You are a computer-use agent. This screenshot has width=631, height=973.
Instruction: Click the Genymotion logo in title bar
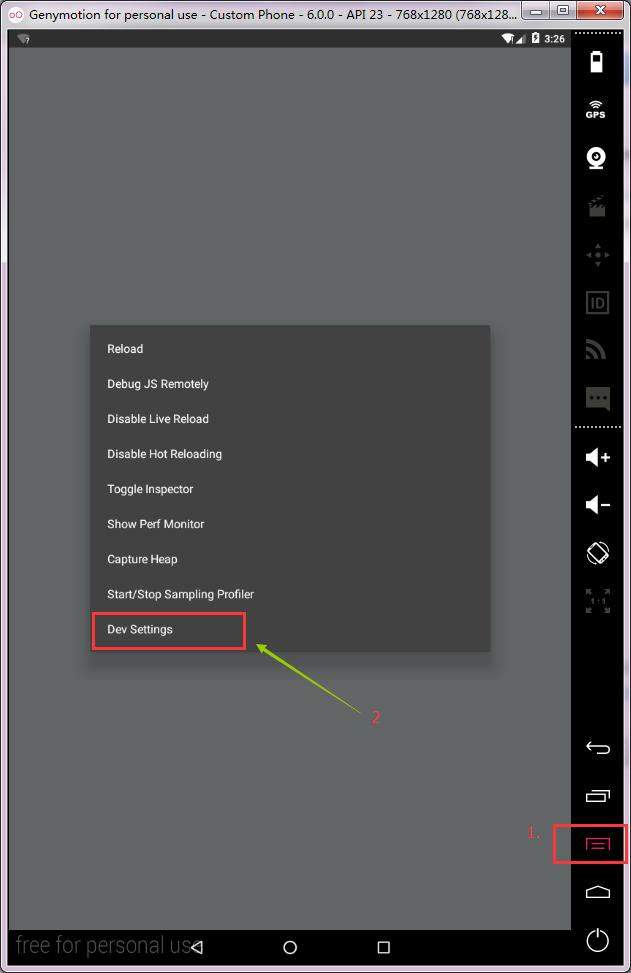pos(16,14)
